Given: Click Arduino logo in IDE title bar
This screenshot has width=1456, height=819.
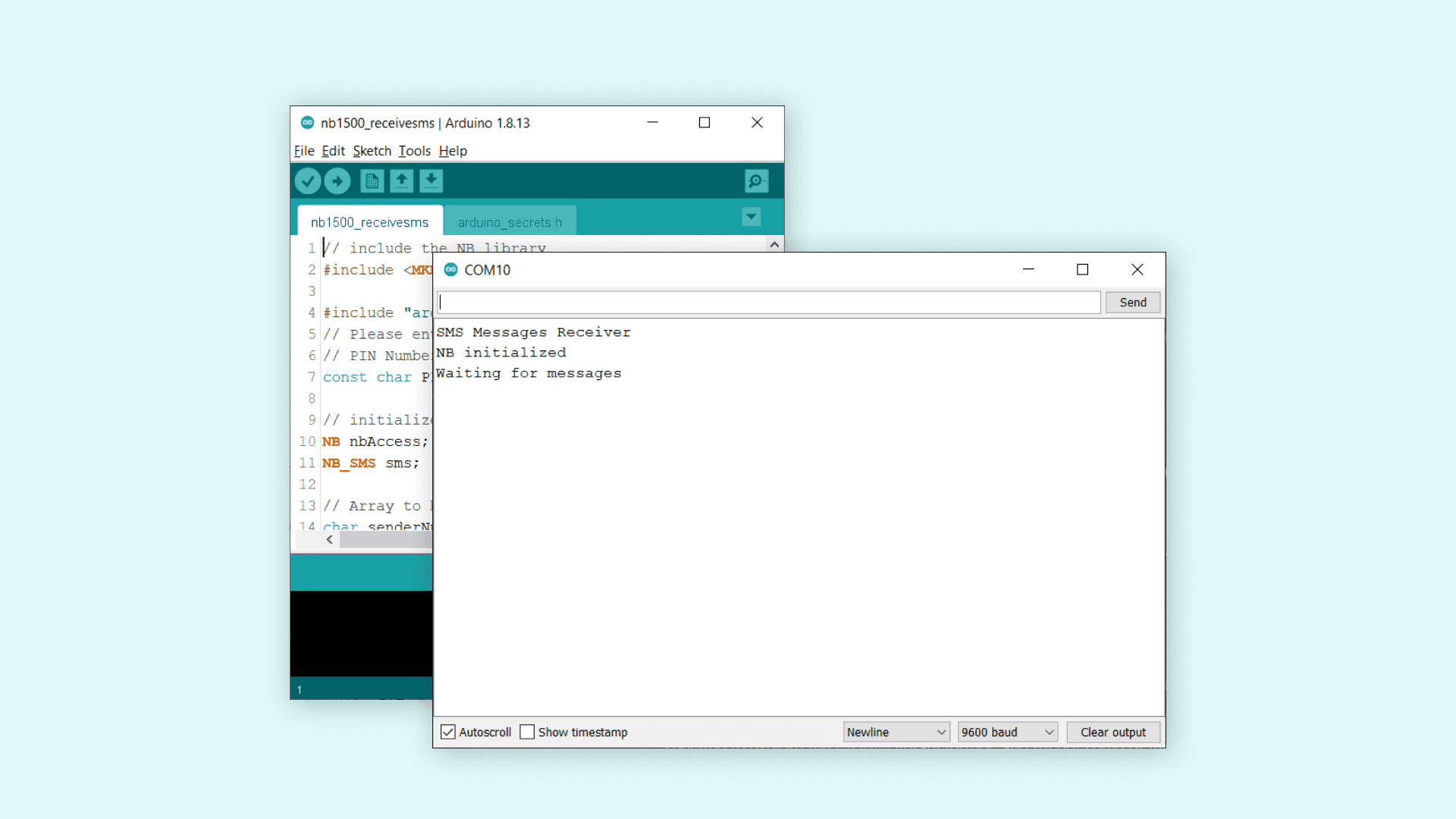Looking at the screenshot, I should (x=307, y=123).
